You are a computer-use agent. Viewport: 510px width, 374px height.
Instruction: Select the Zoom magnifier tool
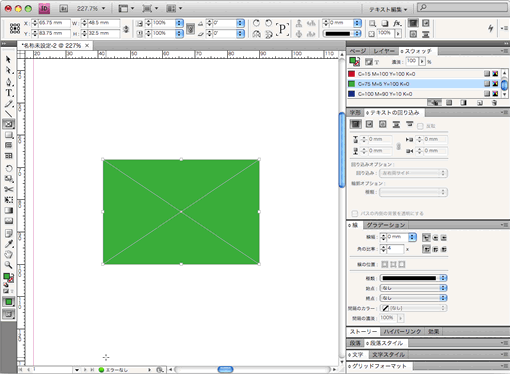pyautogui.click(x=8, y=265)
